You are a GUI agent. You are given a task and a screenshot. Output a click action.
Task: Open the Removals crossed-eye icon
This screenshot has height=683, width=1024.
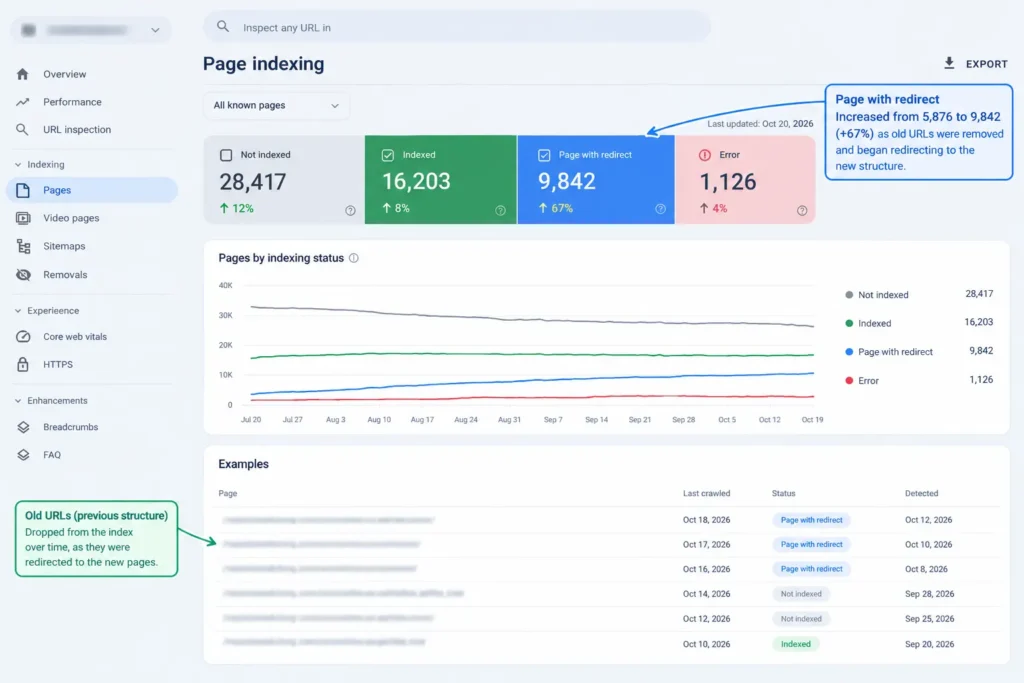[24, 275]
